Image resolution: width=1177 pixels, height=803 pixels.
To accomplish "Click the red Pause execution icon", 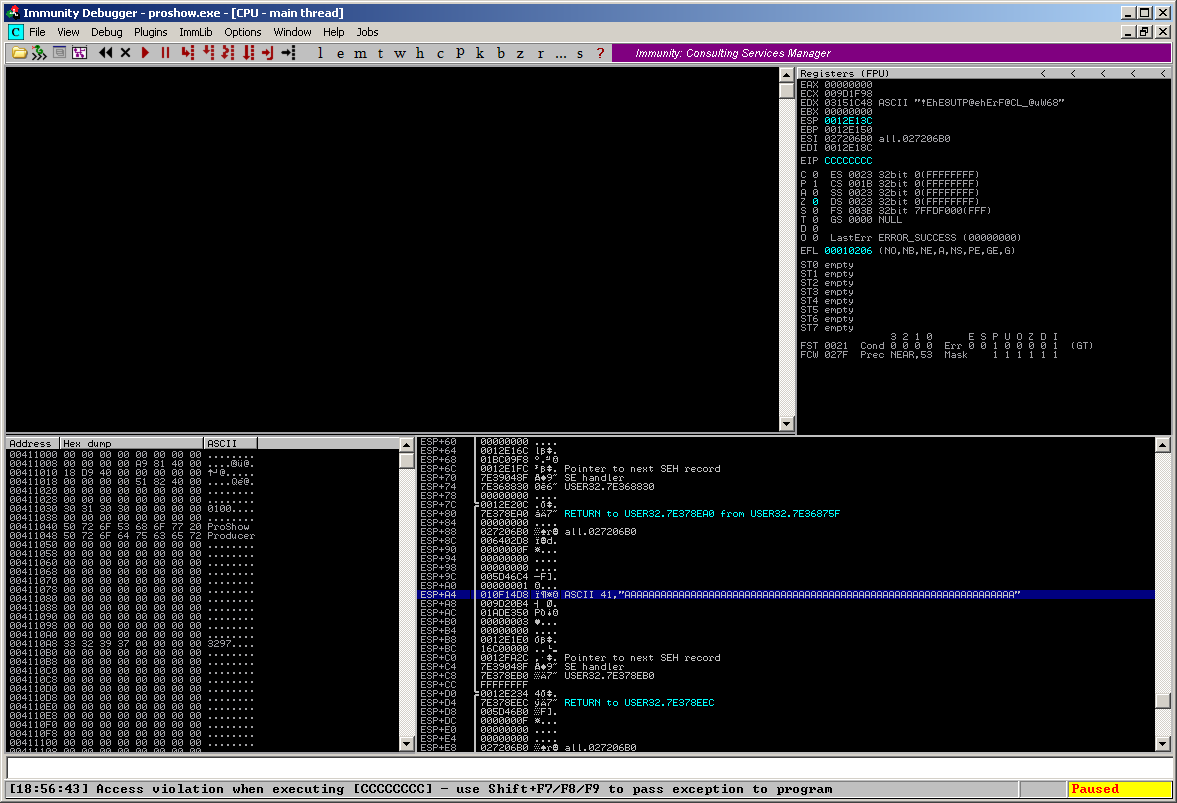I will pos(165,53).
